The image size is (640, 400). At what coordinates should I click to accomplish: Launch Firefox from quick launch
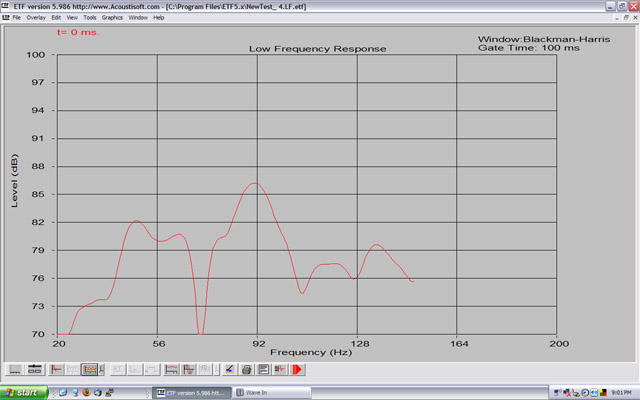pyautogui.click(x=86, y=392)
